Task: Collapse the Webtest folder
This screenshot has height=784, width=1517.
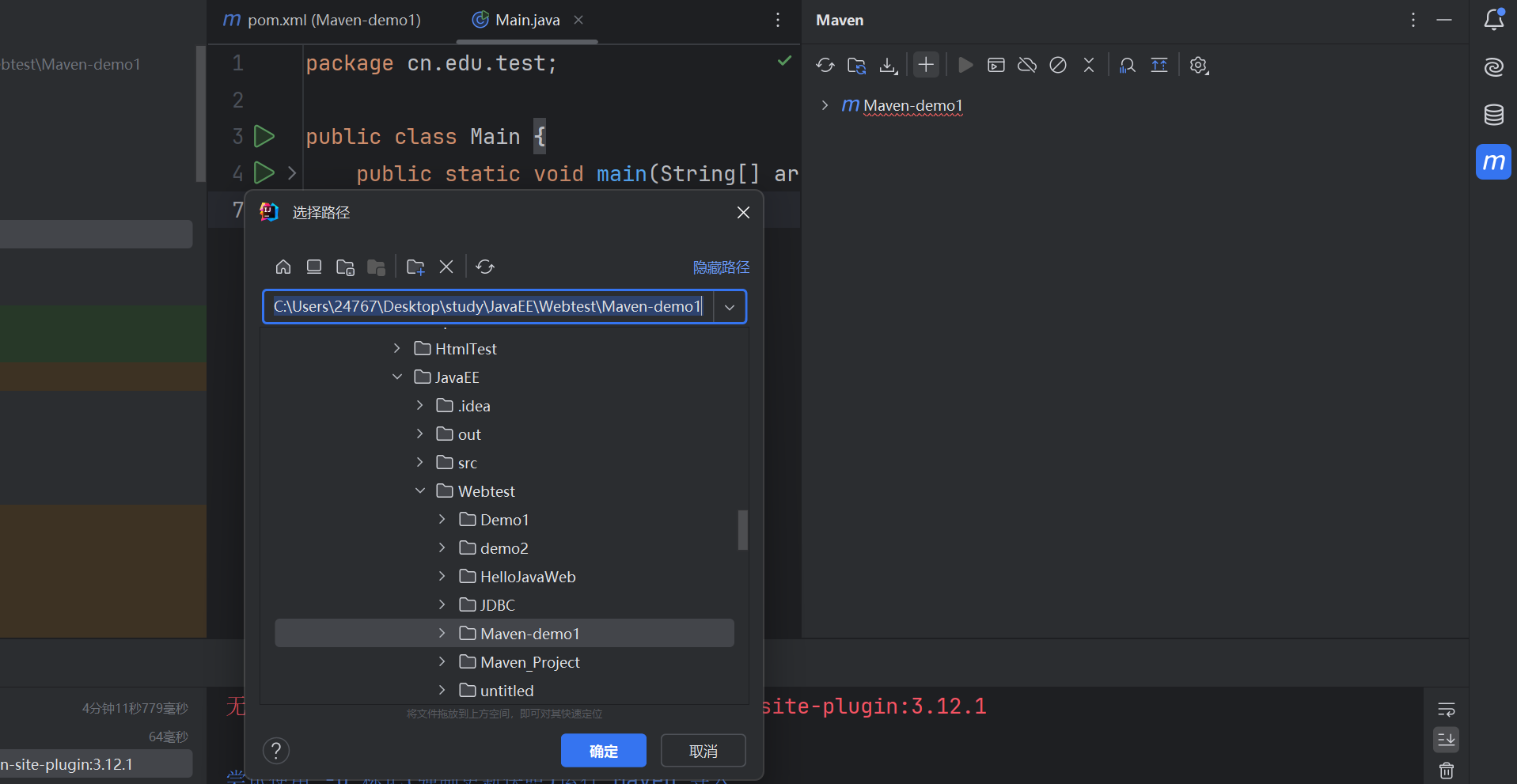Action: (420, 491)
